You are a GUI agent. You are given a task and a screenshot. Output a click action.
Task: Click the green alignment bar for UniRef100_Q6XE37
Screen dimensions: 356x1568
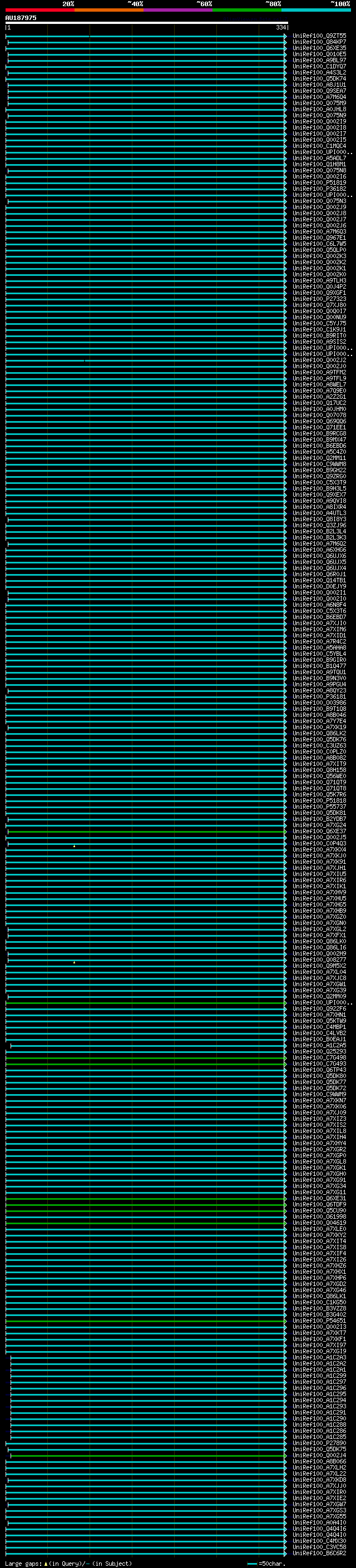[147, 832]
